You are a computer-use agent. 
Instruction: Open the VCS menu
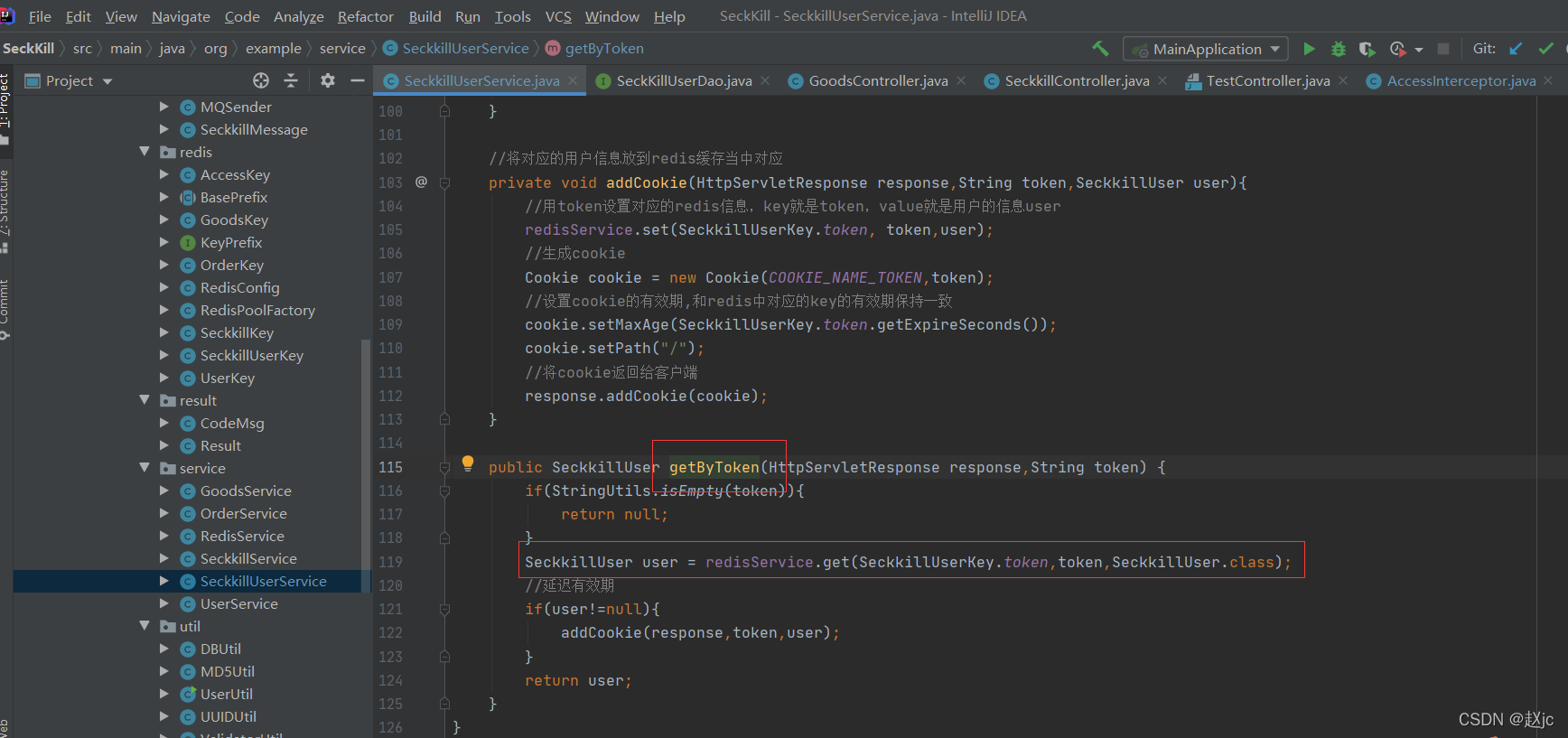point(558,16)
